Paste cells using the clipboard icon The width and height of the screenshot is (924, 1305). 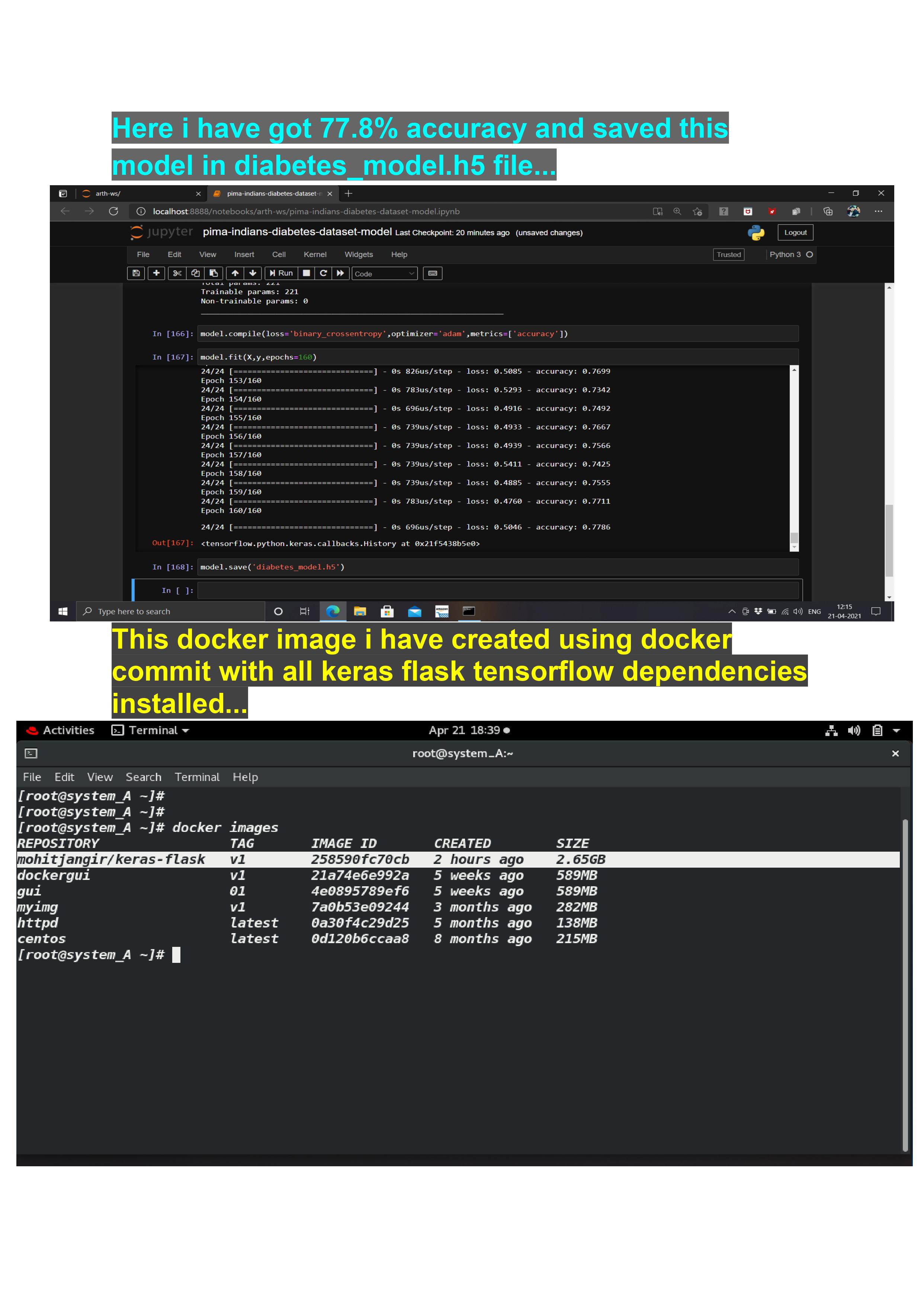tap(214, 273)
